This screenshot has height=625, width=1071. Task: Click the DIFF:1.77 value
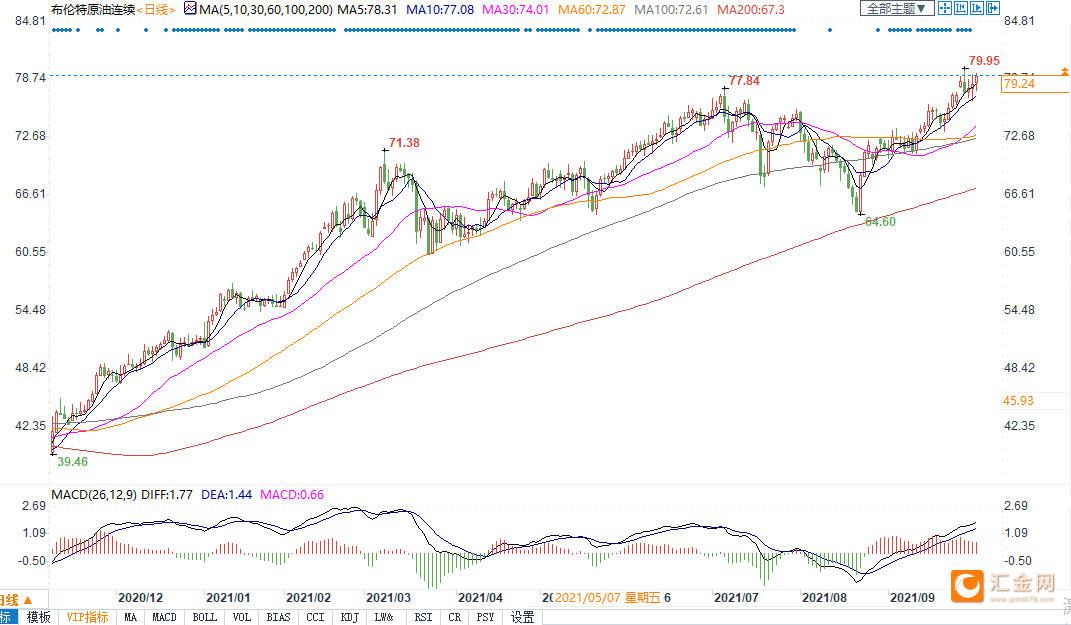[x=167, y=495]
